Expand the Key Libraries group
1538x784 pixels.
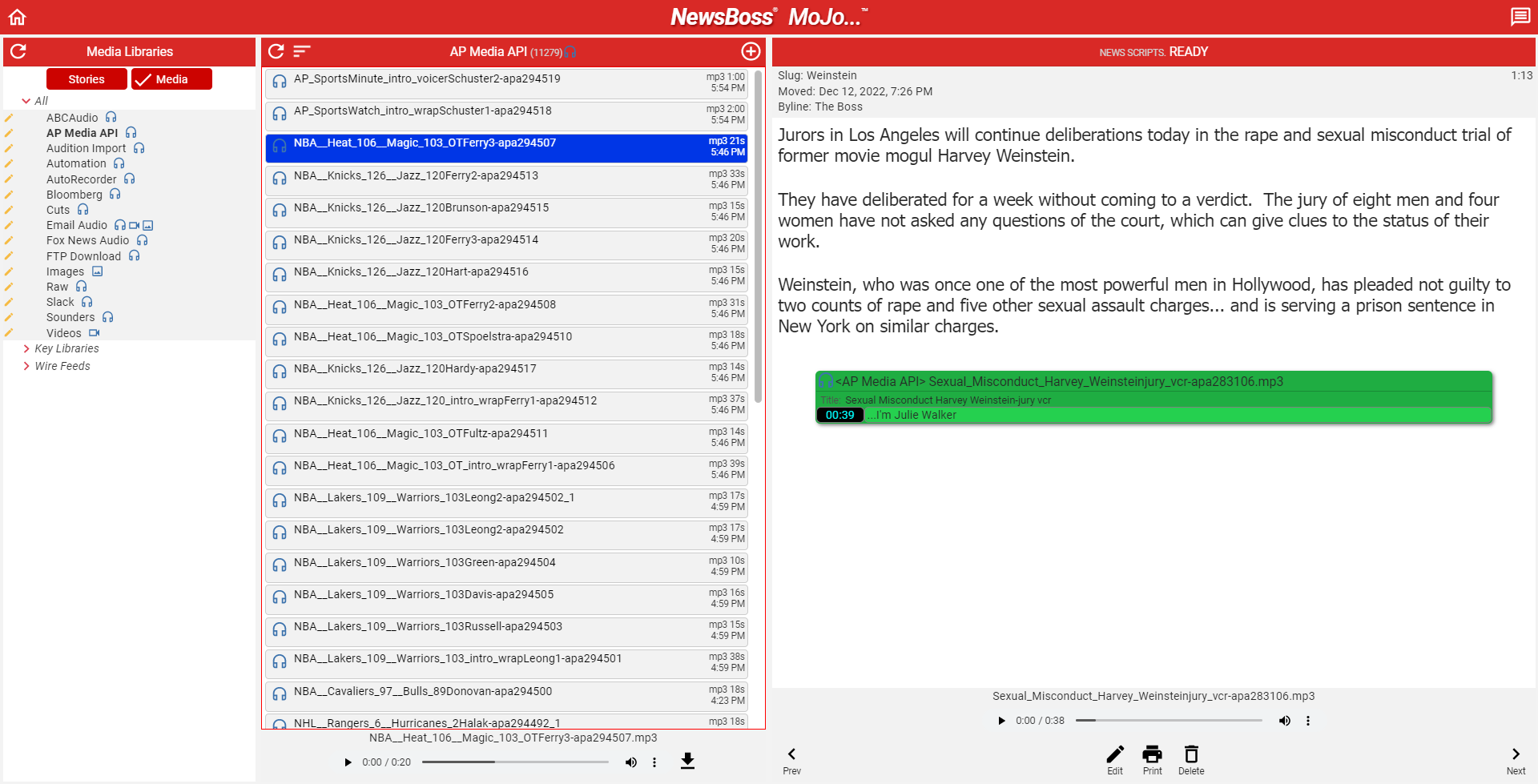26,348
